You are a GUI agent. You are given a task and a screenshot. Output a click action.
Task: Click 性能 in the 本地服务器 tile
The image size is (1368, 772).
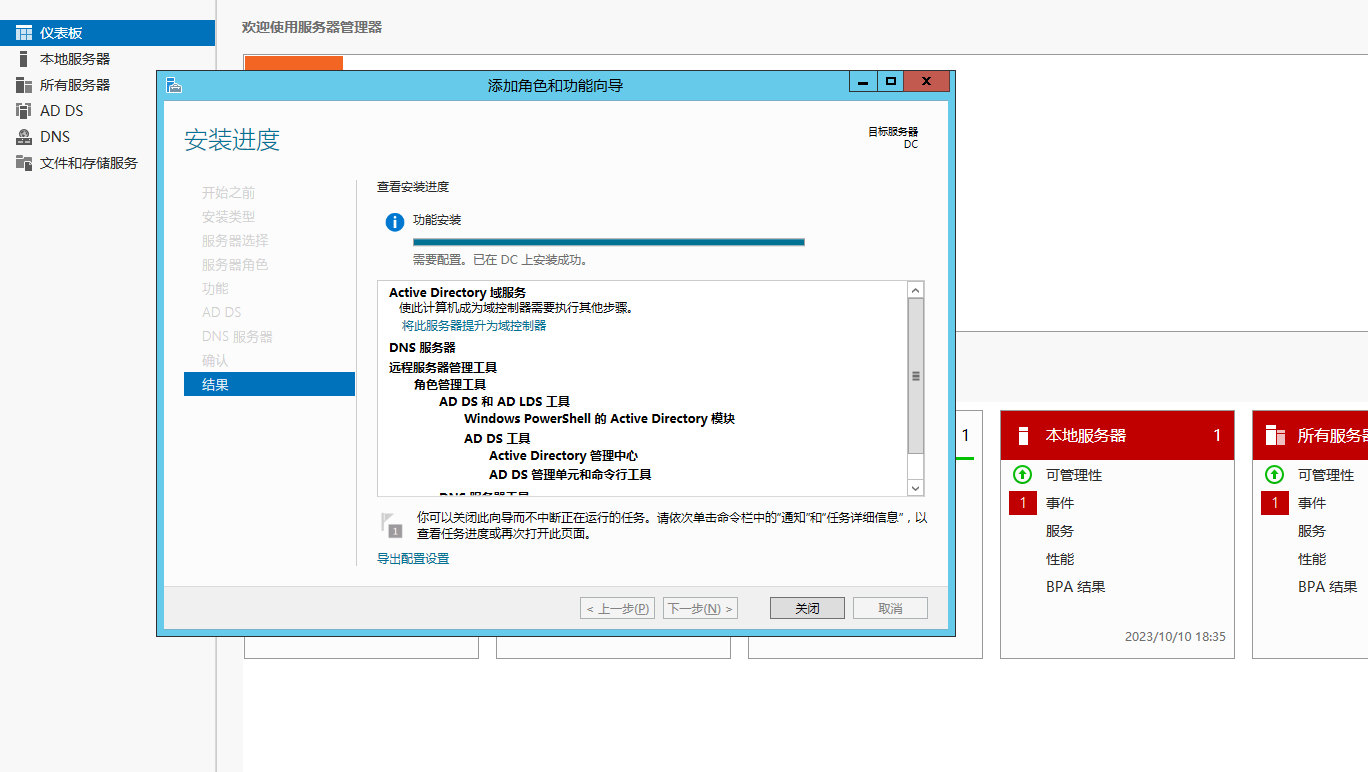coord(1060,559)
